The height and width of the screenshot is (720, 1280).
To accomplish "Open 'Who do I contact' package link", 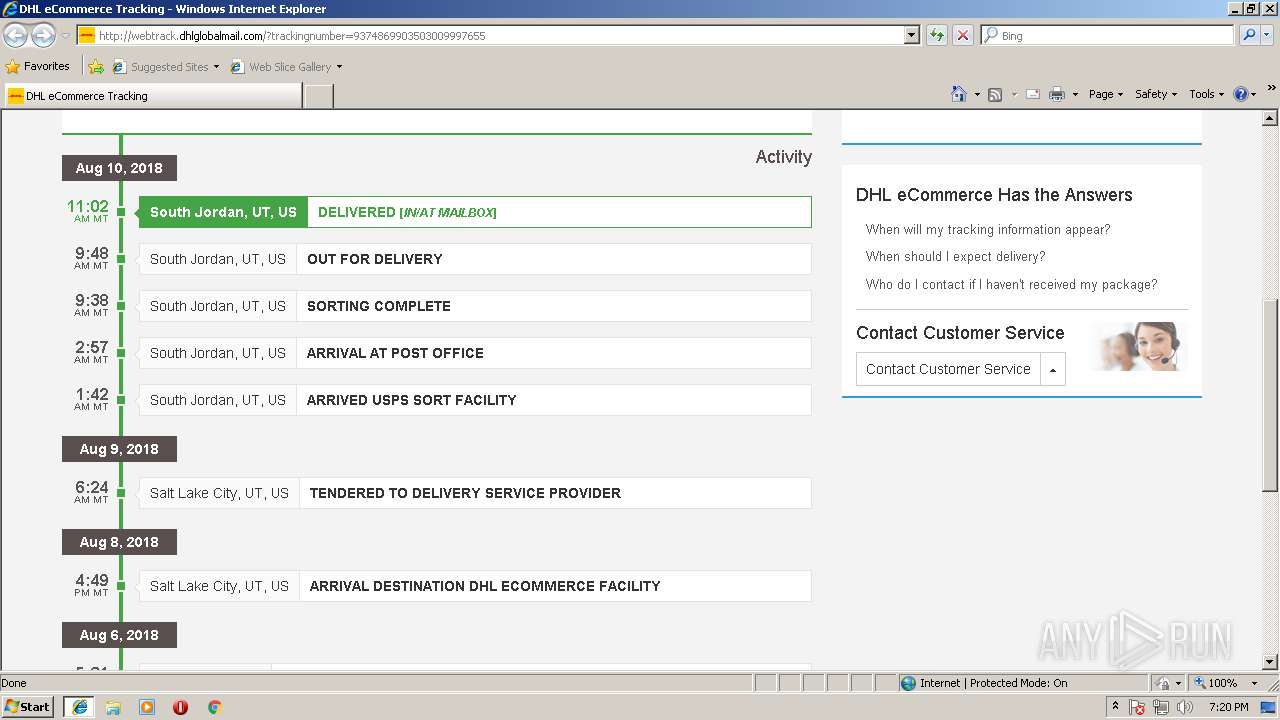I will pyautogui.click(x=1012, y=284).
